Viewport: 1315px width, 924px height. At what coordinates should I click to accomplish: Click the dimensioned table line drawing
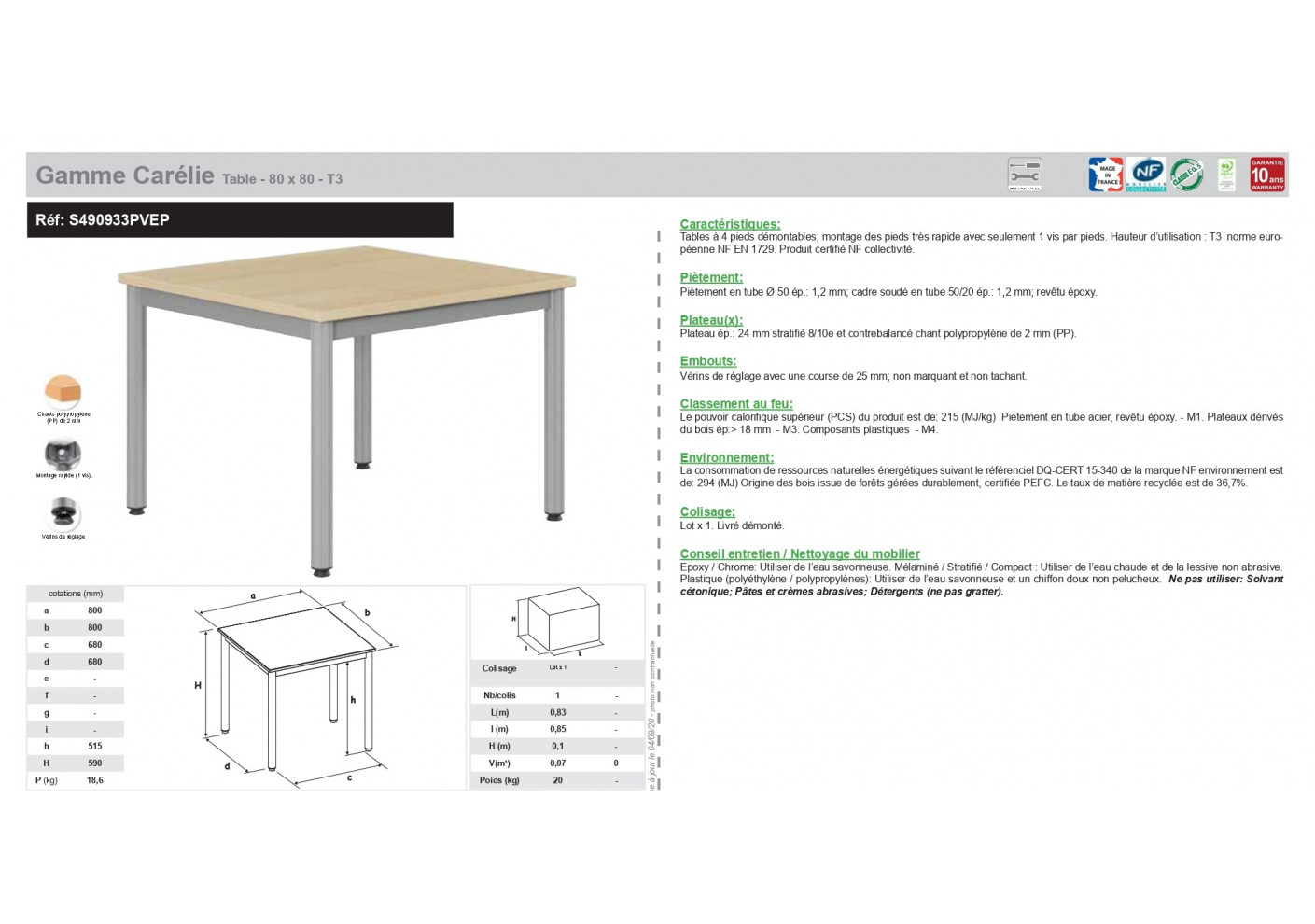296,688
